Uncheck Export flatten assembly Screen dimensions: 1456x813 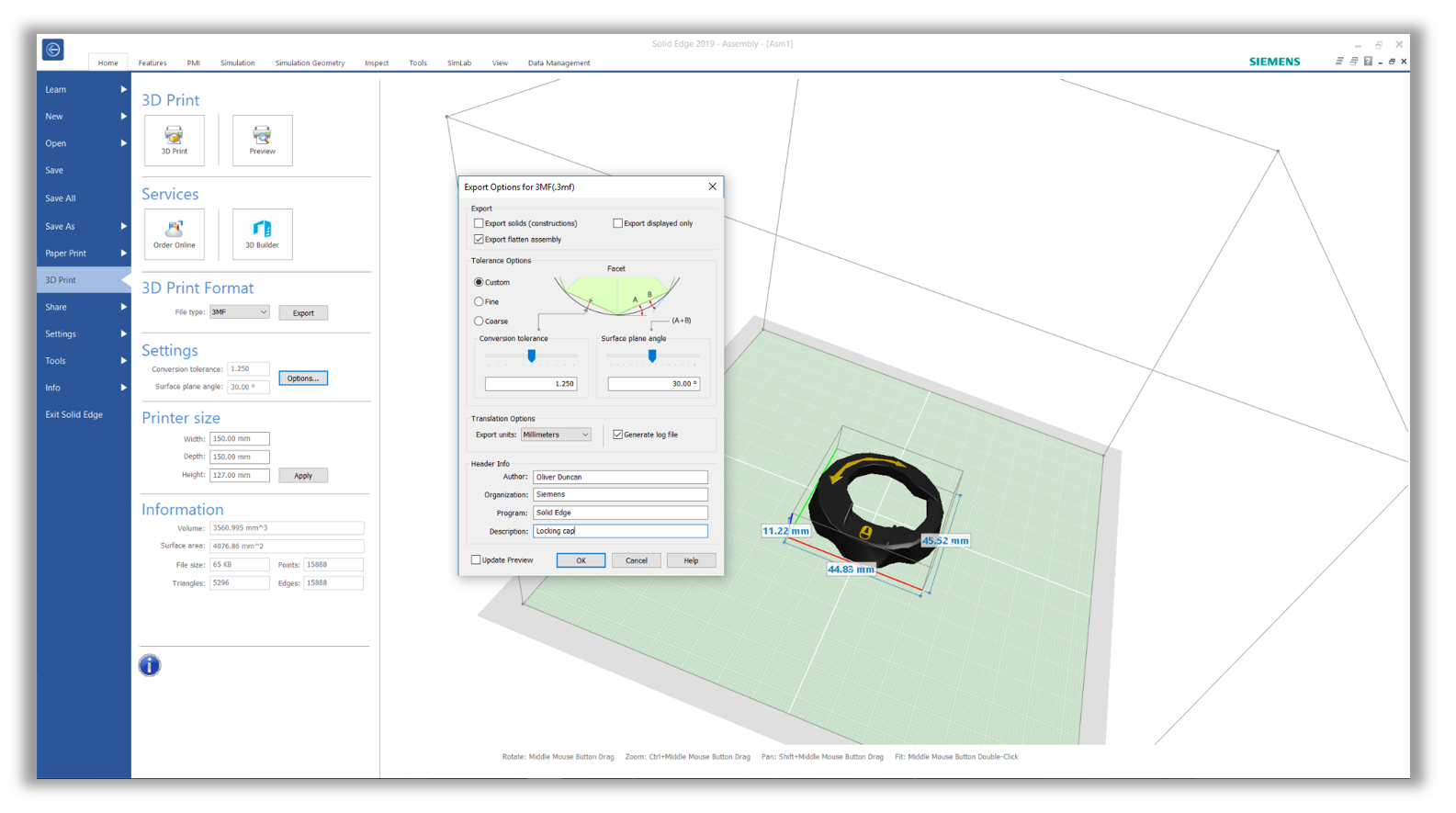479,240
